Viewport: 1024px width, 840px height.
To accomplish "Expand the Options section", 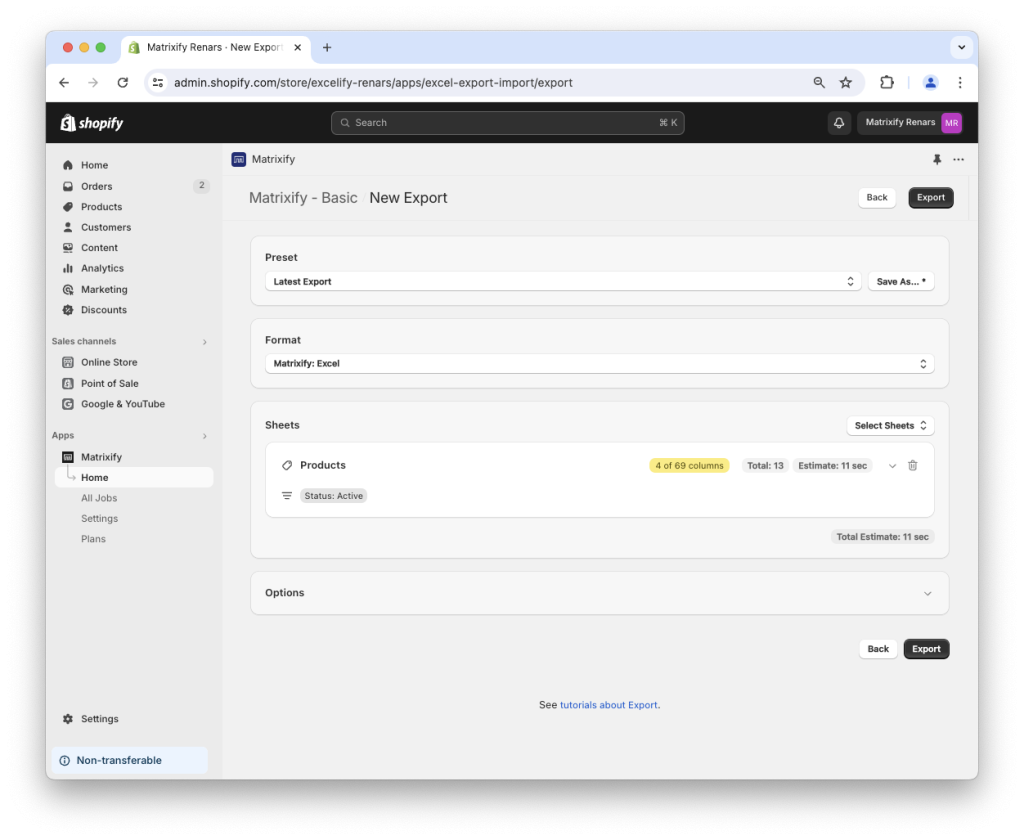I will point(599,592).
